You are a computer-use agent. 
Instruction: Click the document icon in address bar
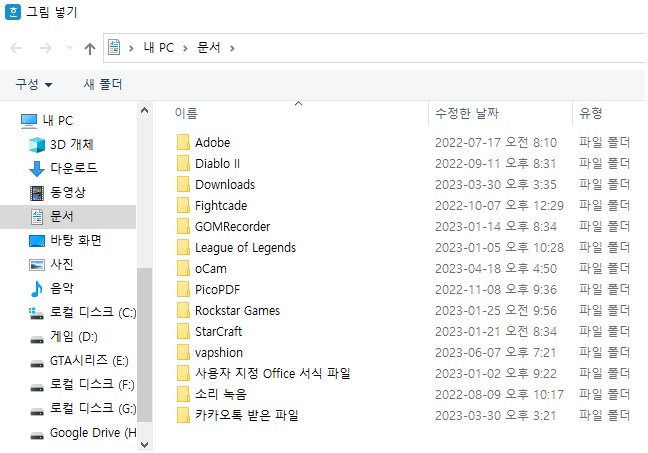(114, 48)
